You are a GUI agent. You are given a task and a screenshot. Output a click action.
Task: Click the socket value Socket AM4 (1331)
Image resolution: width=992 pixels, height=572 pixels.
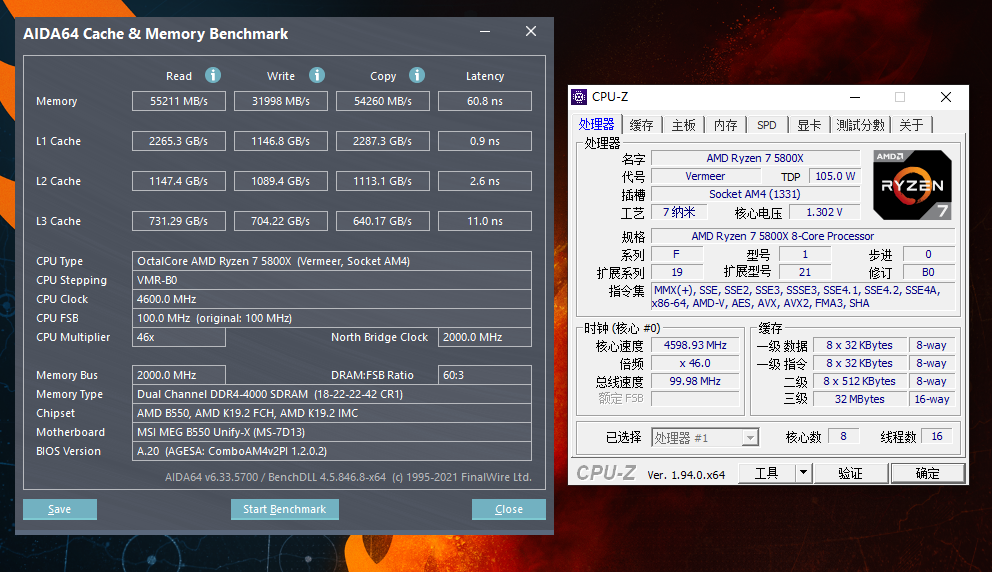pos(755,194)
